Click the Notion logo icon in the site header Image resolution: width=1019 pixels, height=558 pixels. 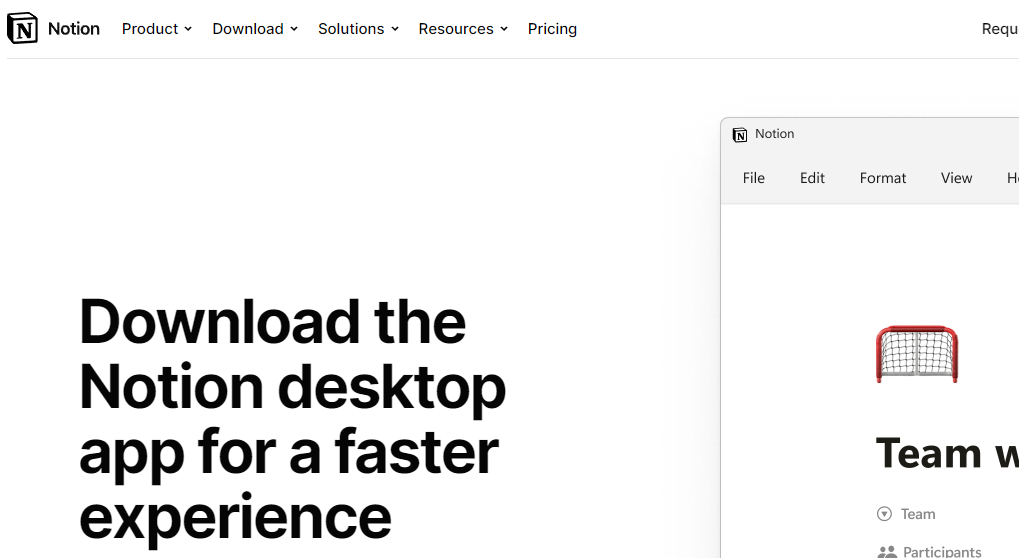(x=22, y=29)
